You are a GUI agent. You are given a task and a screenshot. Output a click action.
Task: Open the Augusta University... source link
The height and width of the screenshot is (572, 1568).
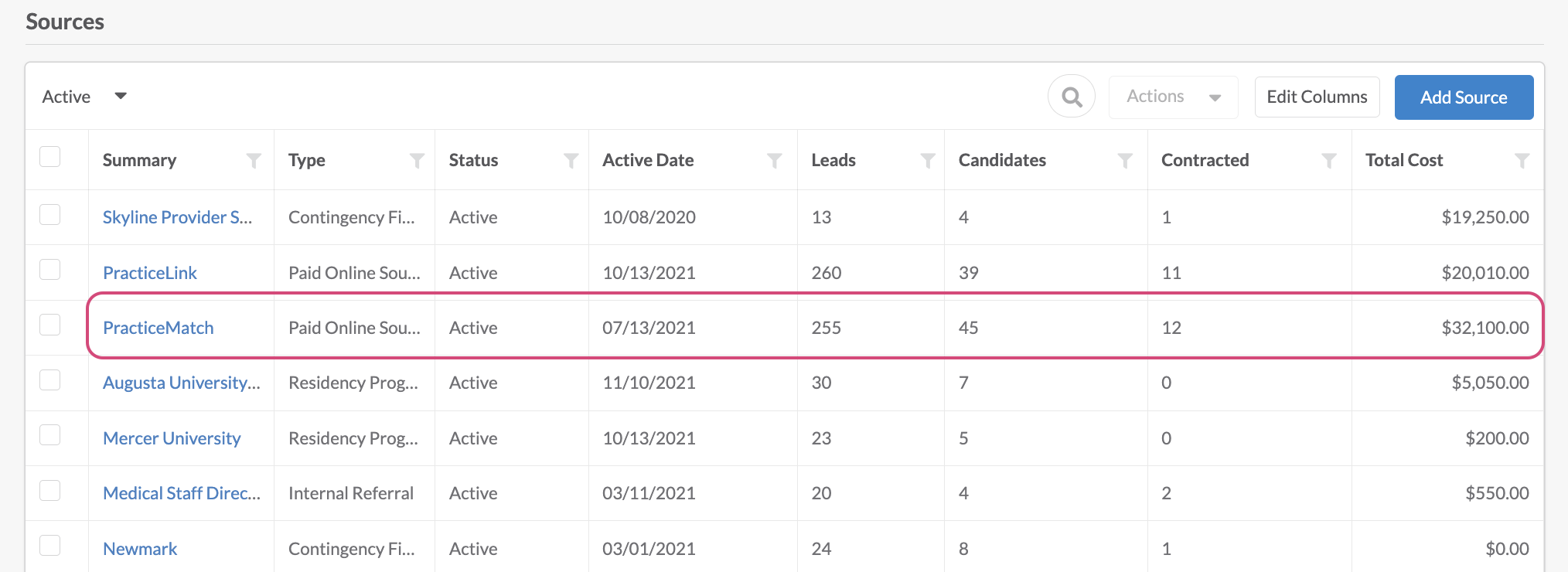coord(182,383)
